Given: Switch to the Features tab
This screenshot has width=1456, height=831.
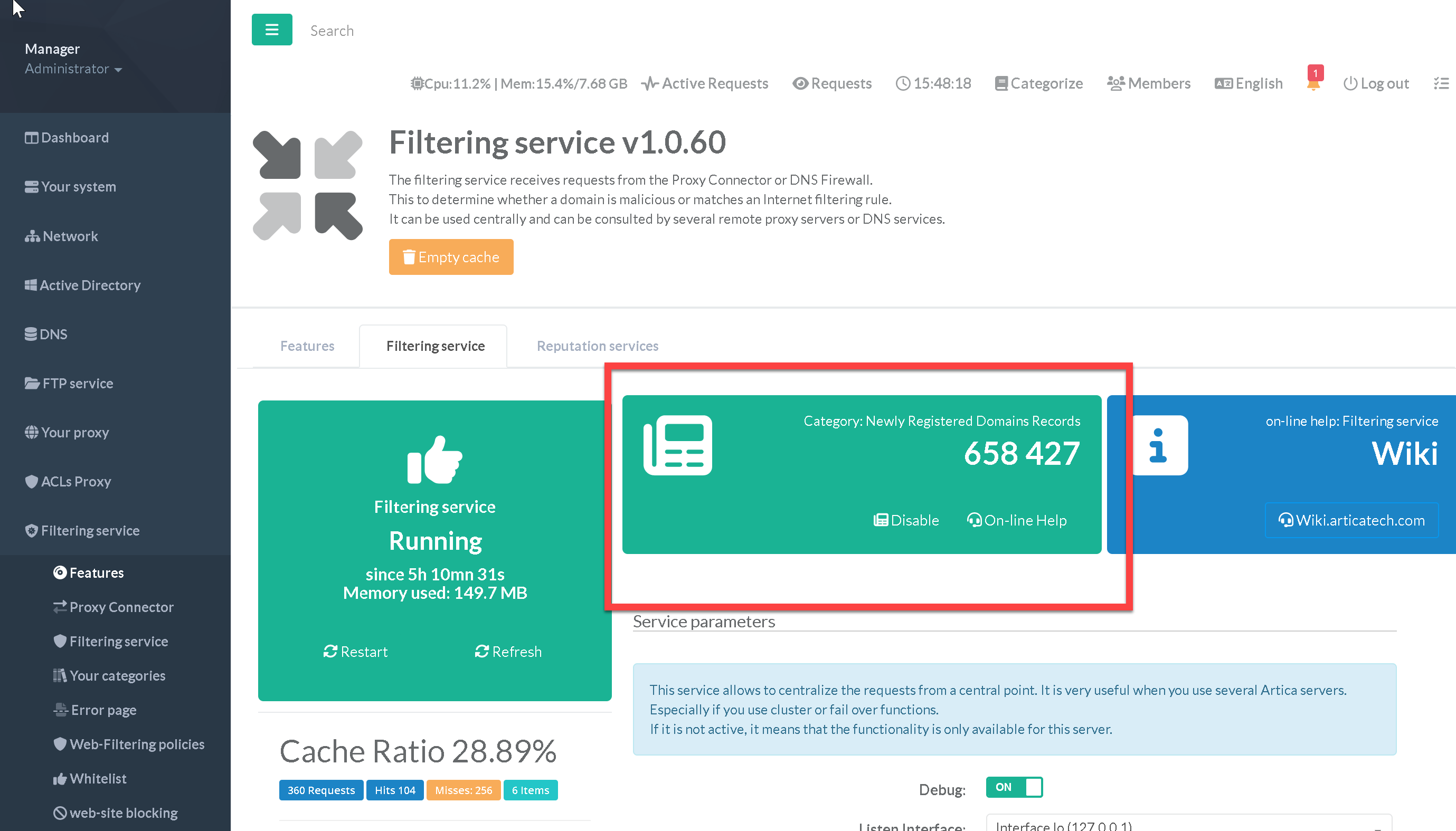Looking at the screenshot, I should click(x=307, y=346).
